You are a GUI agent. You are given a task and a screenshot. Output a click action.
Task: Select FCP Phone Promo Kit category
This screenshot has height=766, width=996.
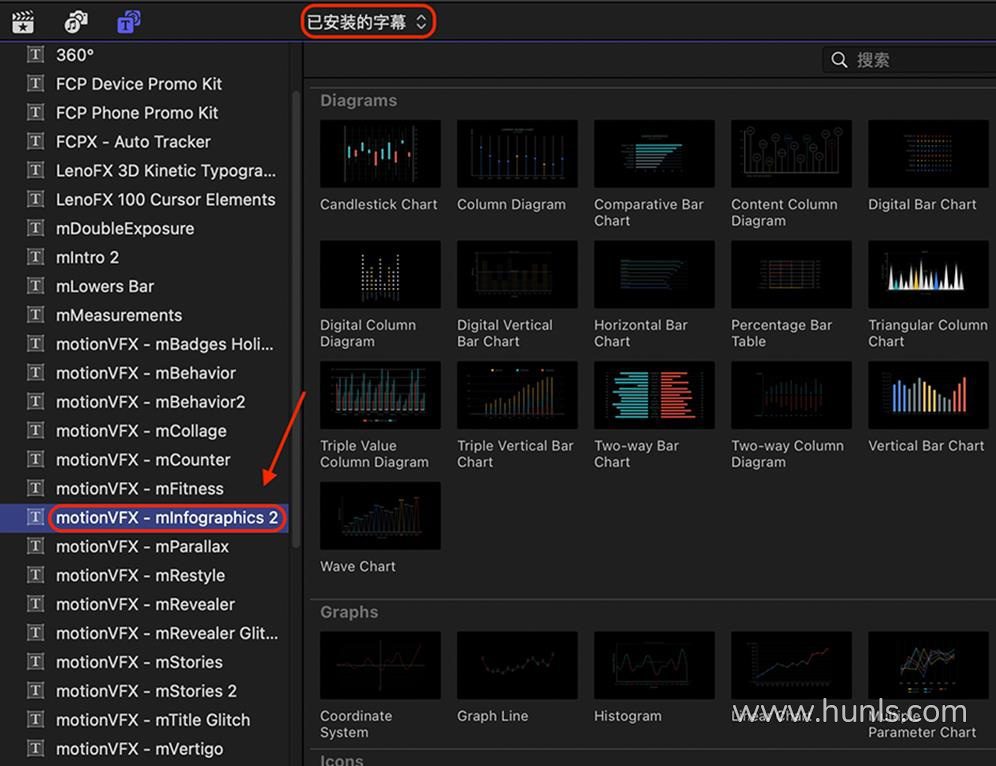(x=145, y=112)
